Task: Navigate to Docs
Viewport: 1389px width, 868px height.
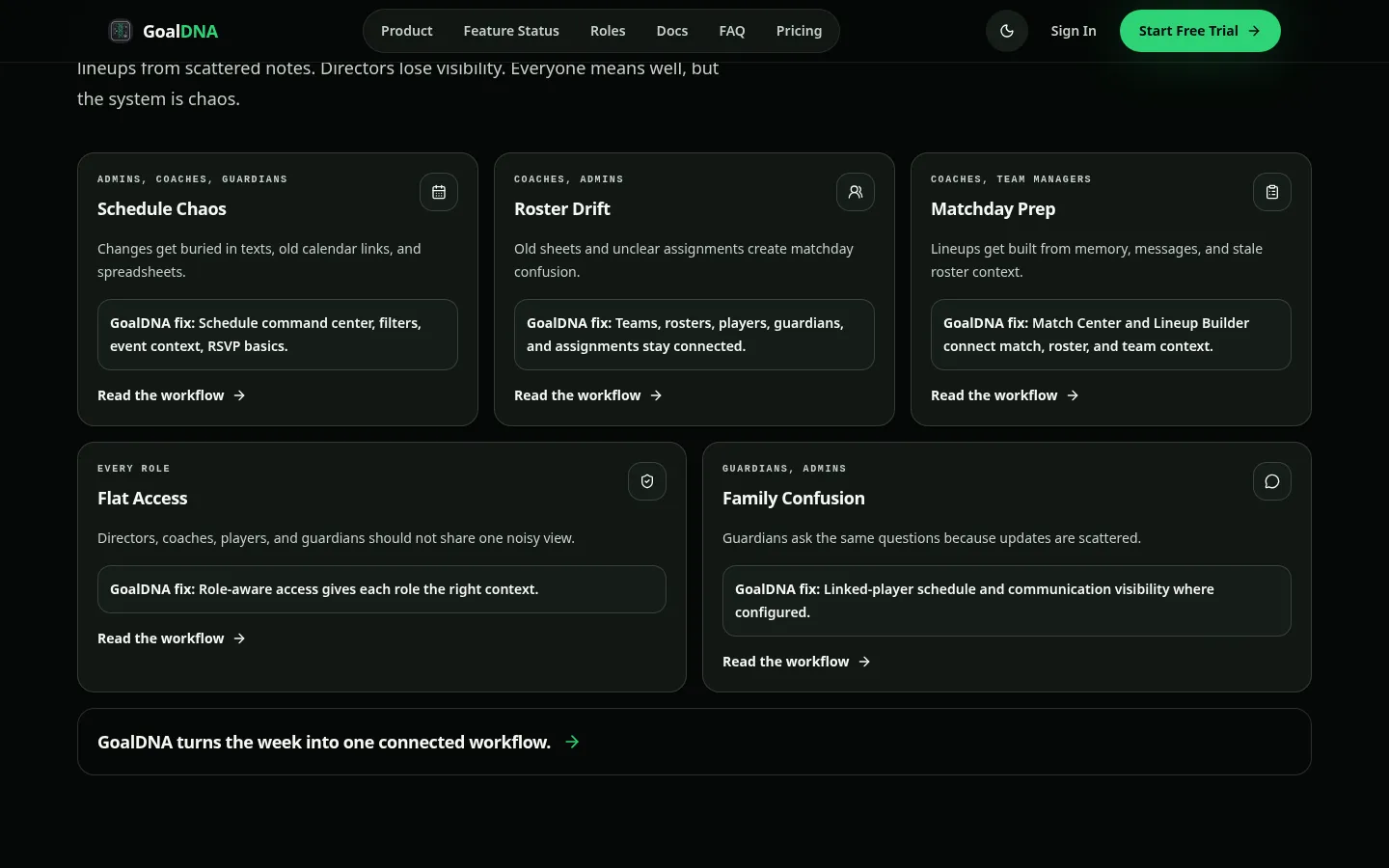Action: click(x=672, y=31)
